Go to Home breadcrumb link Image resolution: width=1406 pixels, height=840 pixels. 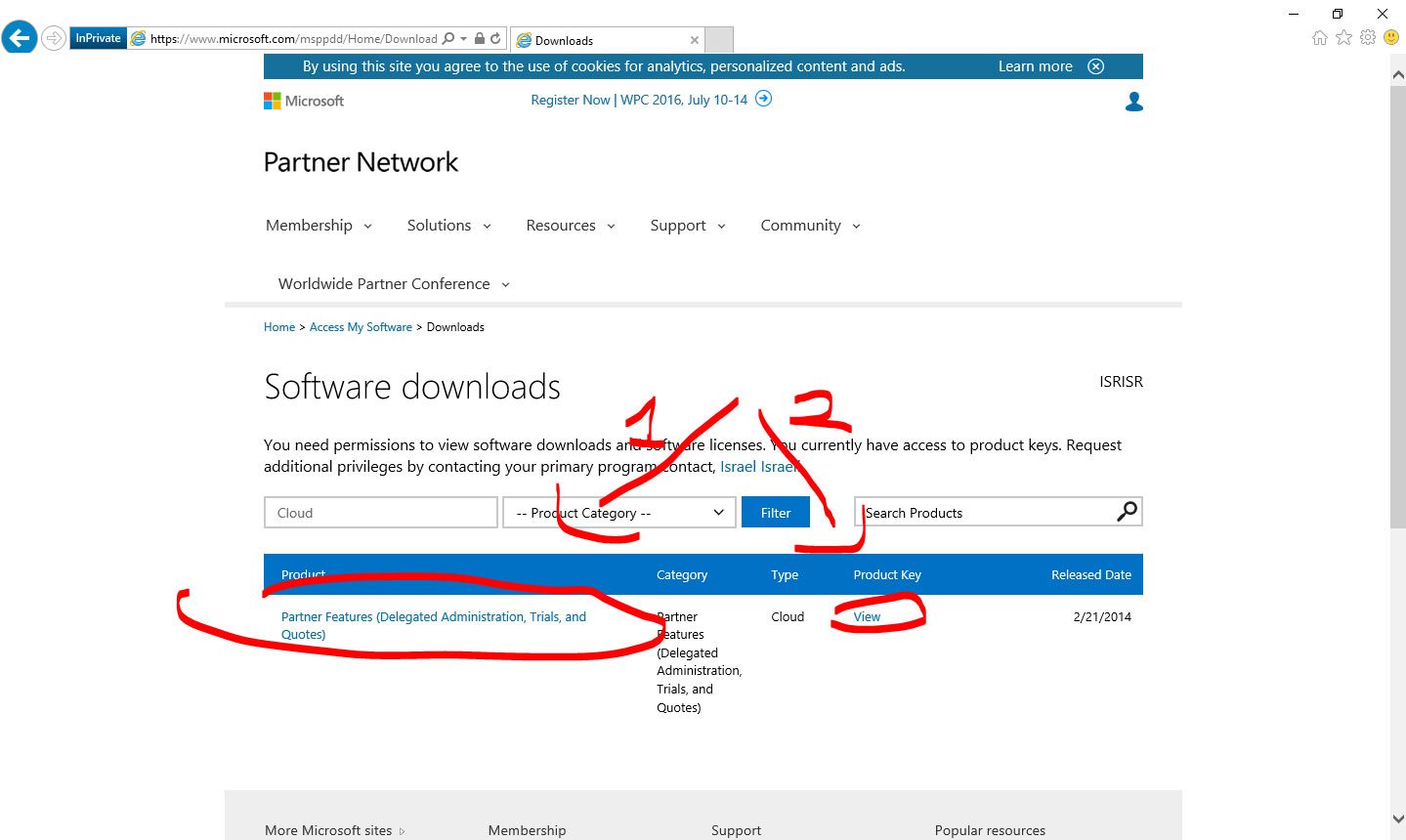279,327
